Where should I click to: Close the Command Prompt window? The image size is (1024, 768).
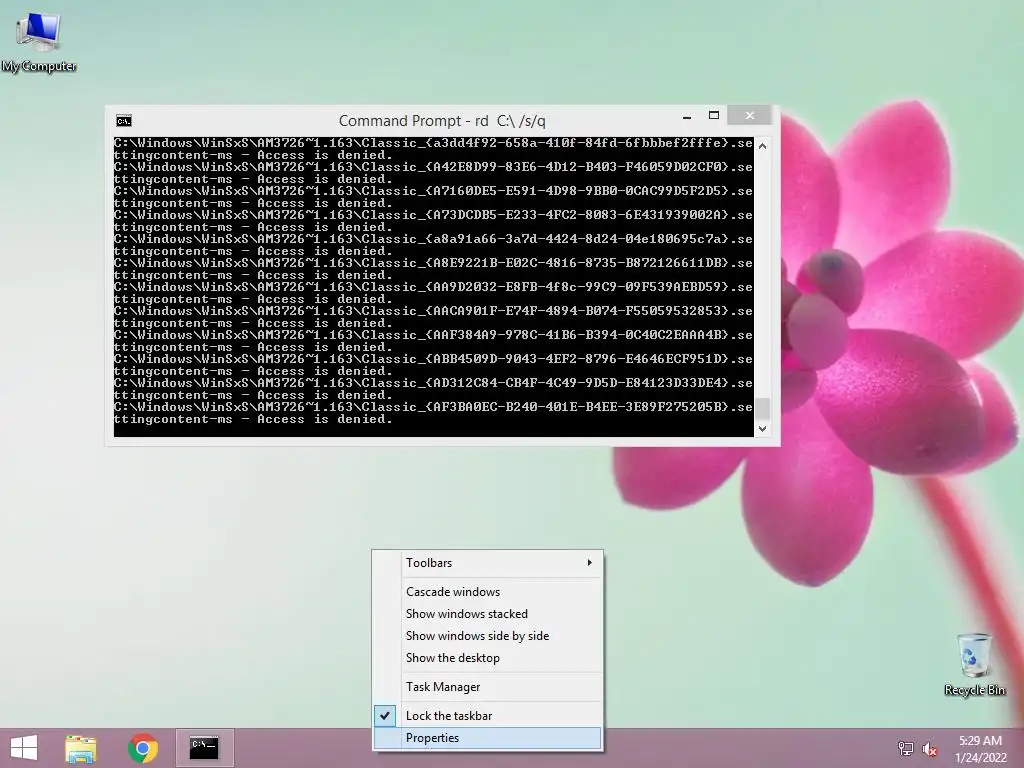750,116
